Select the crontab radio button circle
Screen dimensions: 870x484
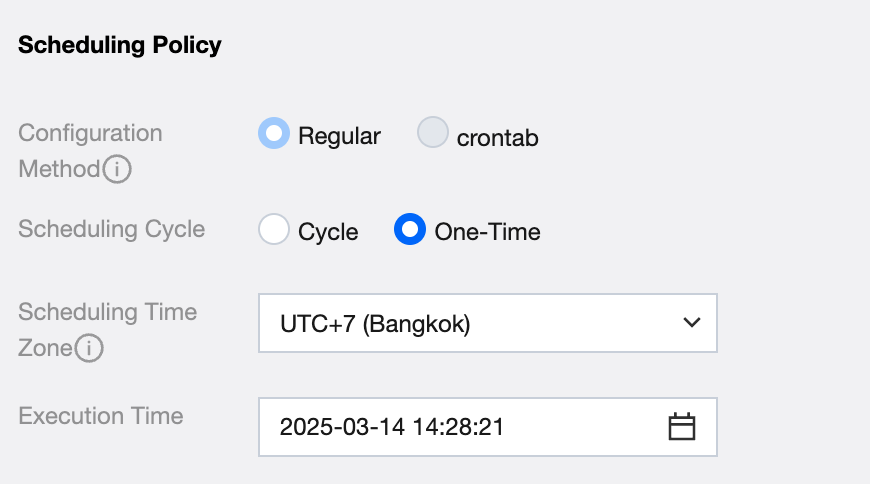click(x=433, y=133)
